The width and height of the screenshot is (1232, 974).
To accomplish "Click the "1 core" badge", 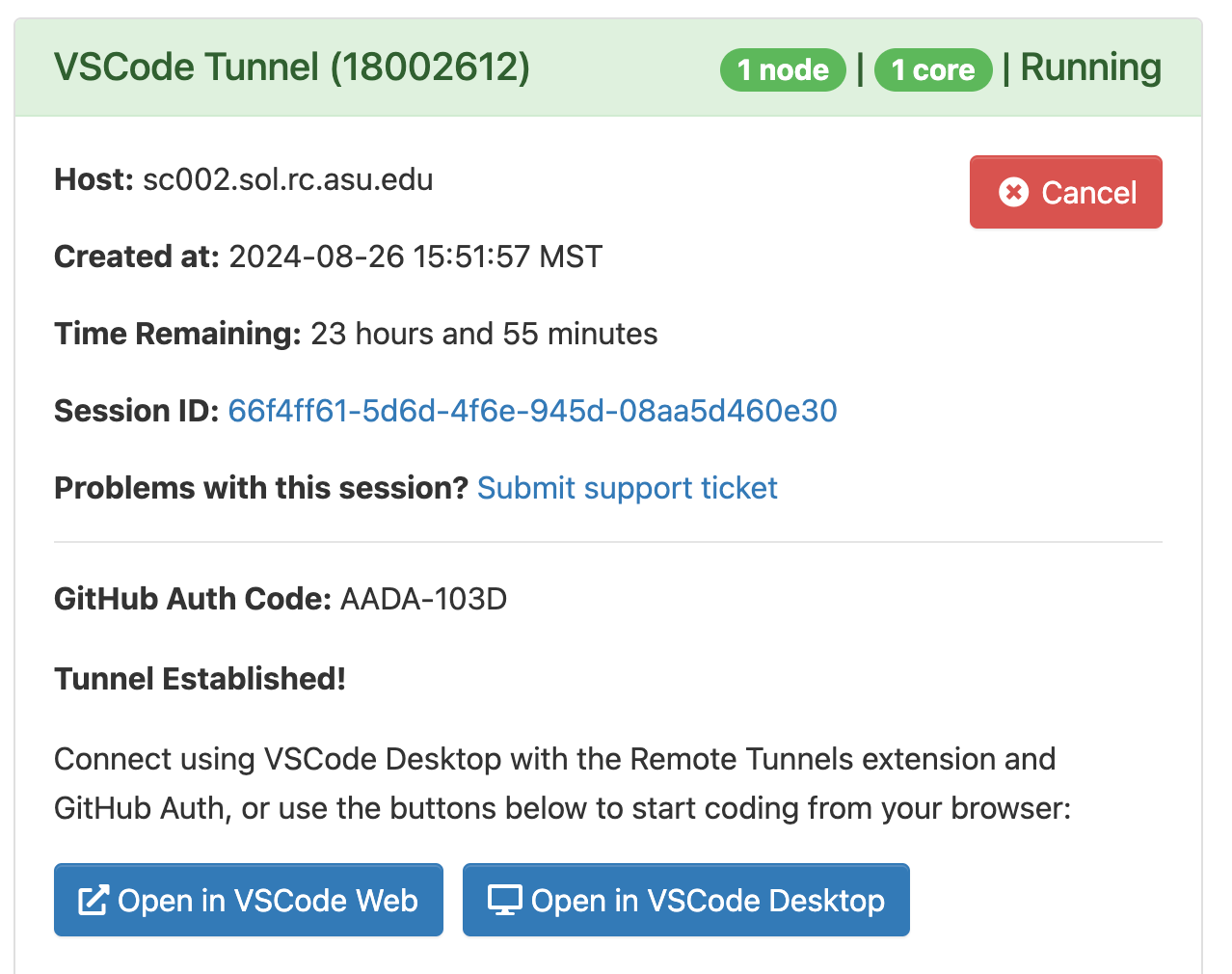I will point(933,70).
